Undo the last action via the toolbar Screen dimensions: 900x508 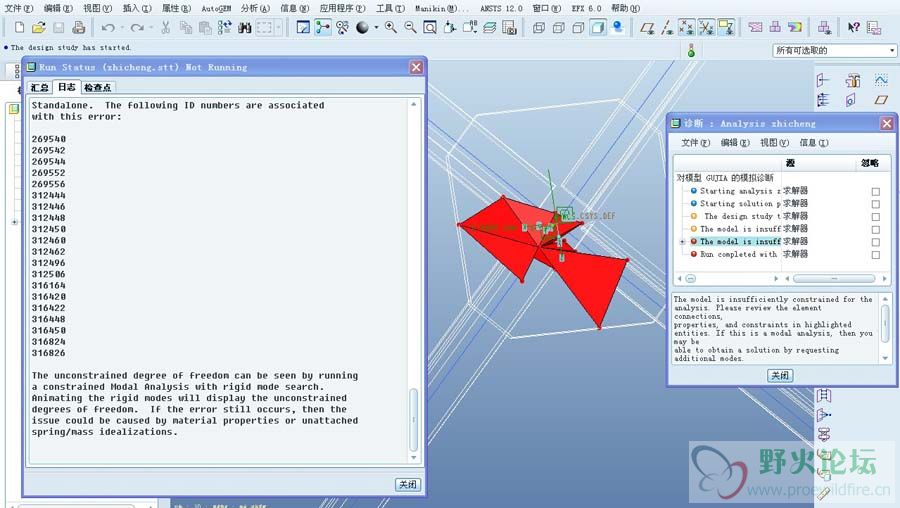click(107, 27)
